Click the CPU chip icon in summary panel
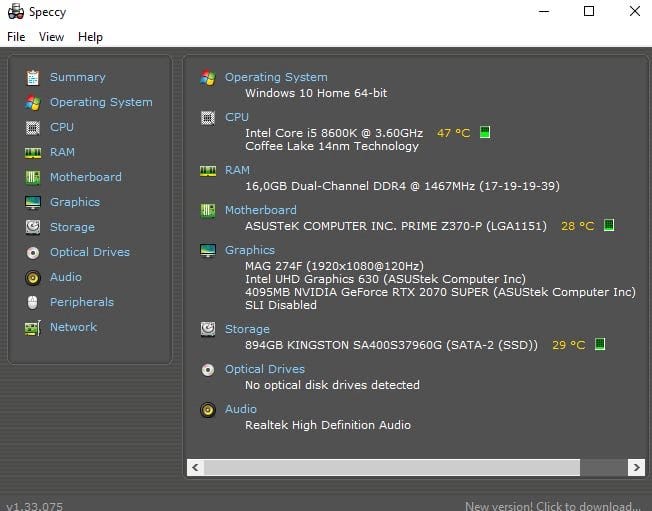 coord(208,118)
